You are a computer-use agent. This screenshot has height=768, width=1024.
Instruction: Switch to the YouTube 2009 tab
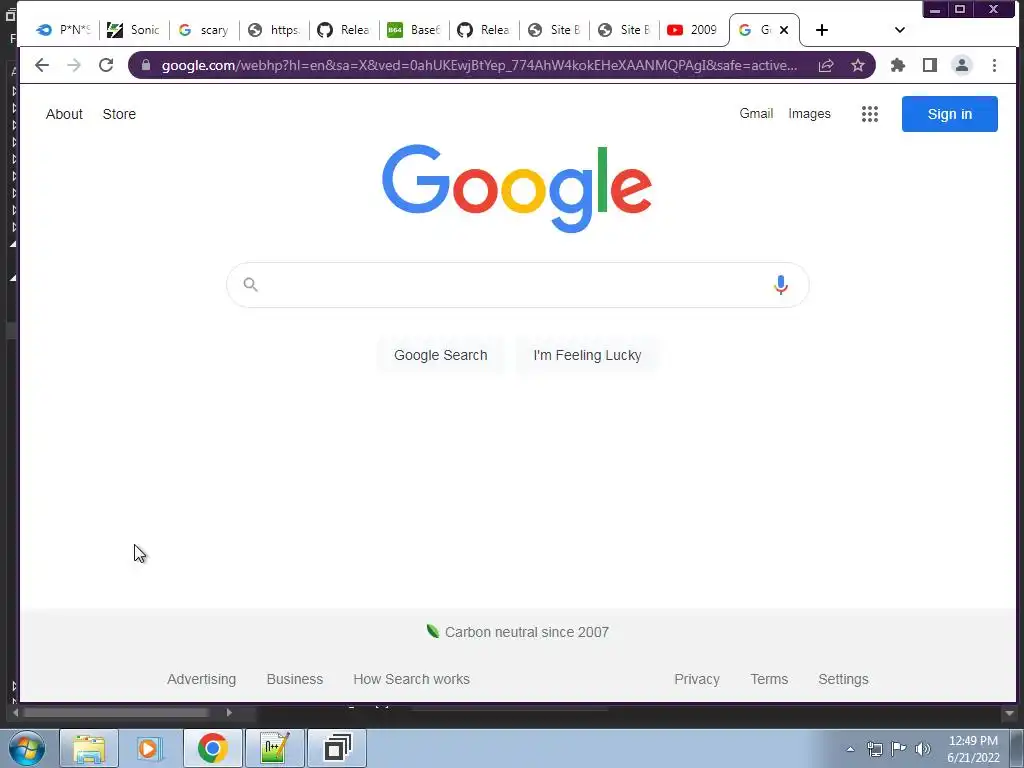[694, 30]
